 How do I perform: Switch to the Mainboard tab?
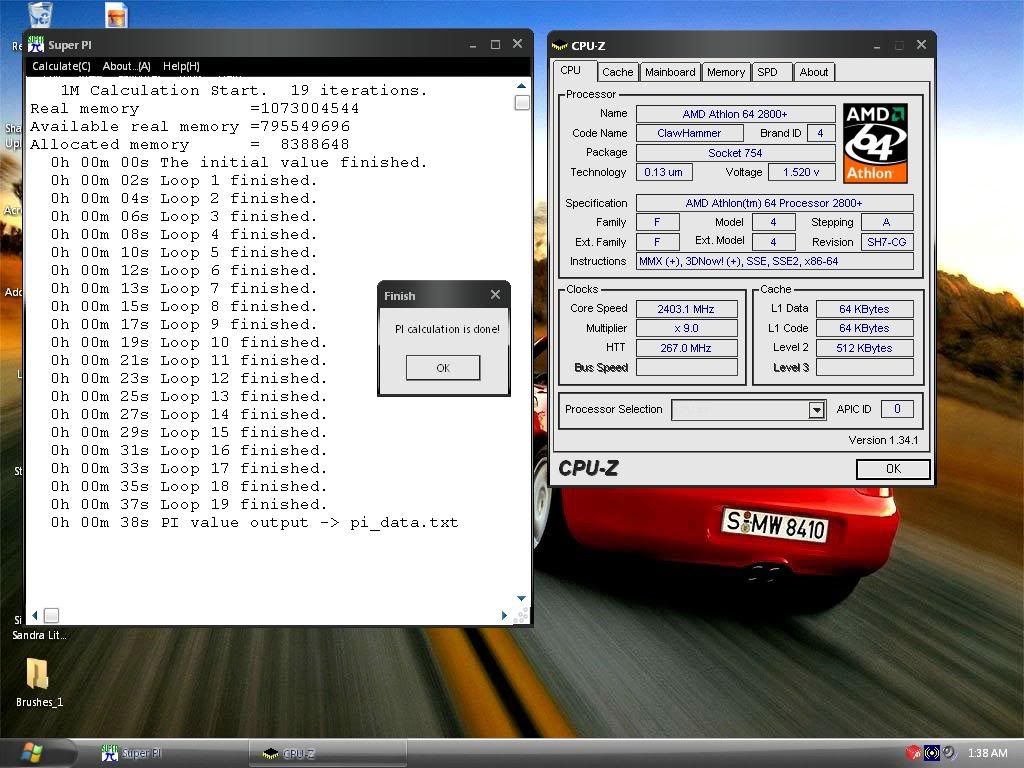pyautogui.click(x=670, y=72)
